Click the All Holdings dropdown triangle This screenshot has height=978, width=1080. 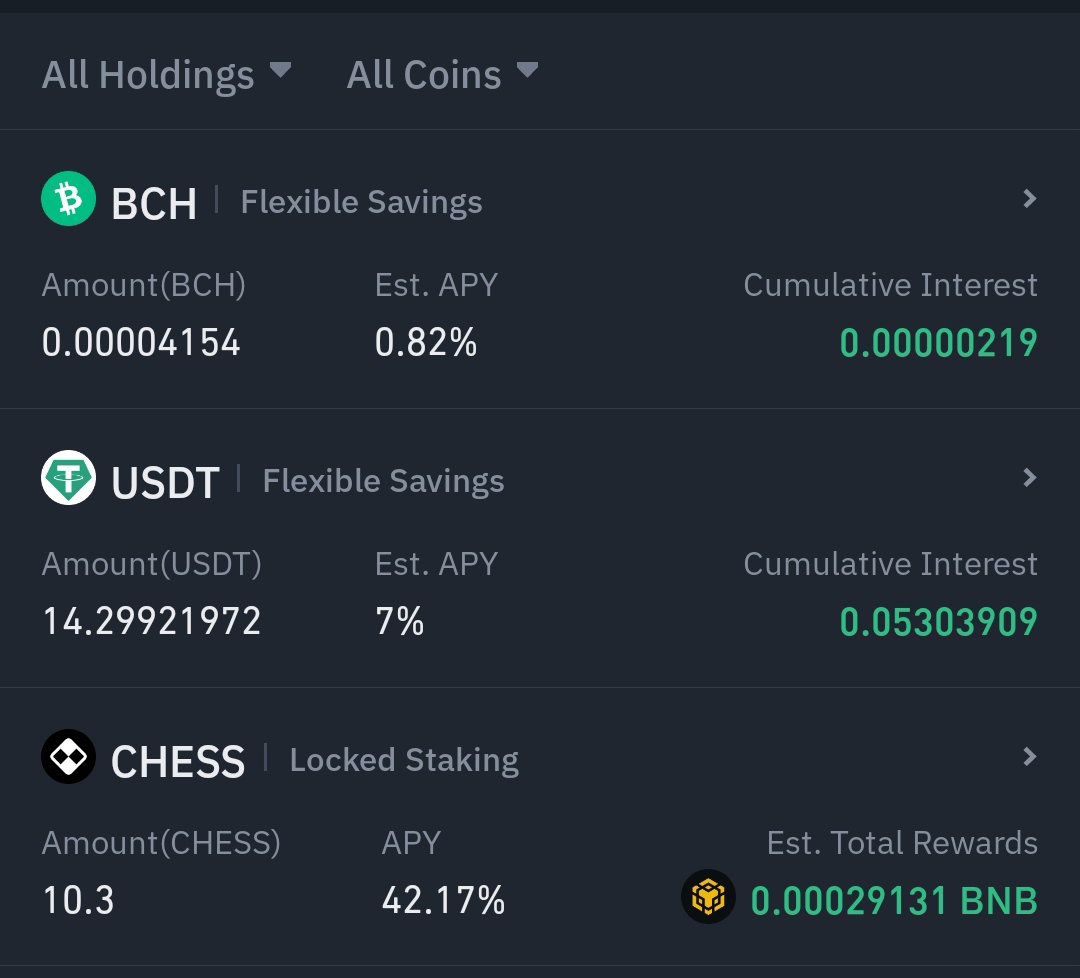(x=280, y=70)
